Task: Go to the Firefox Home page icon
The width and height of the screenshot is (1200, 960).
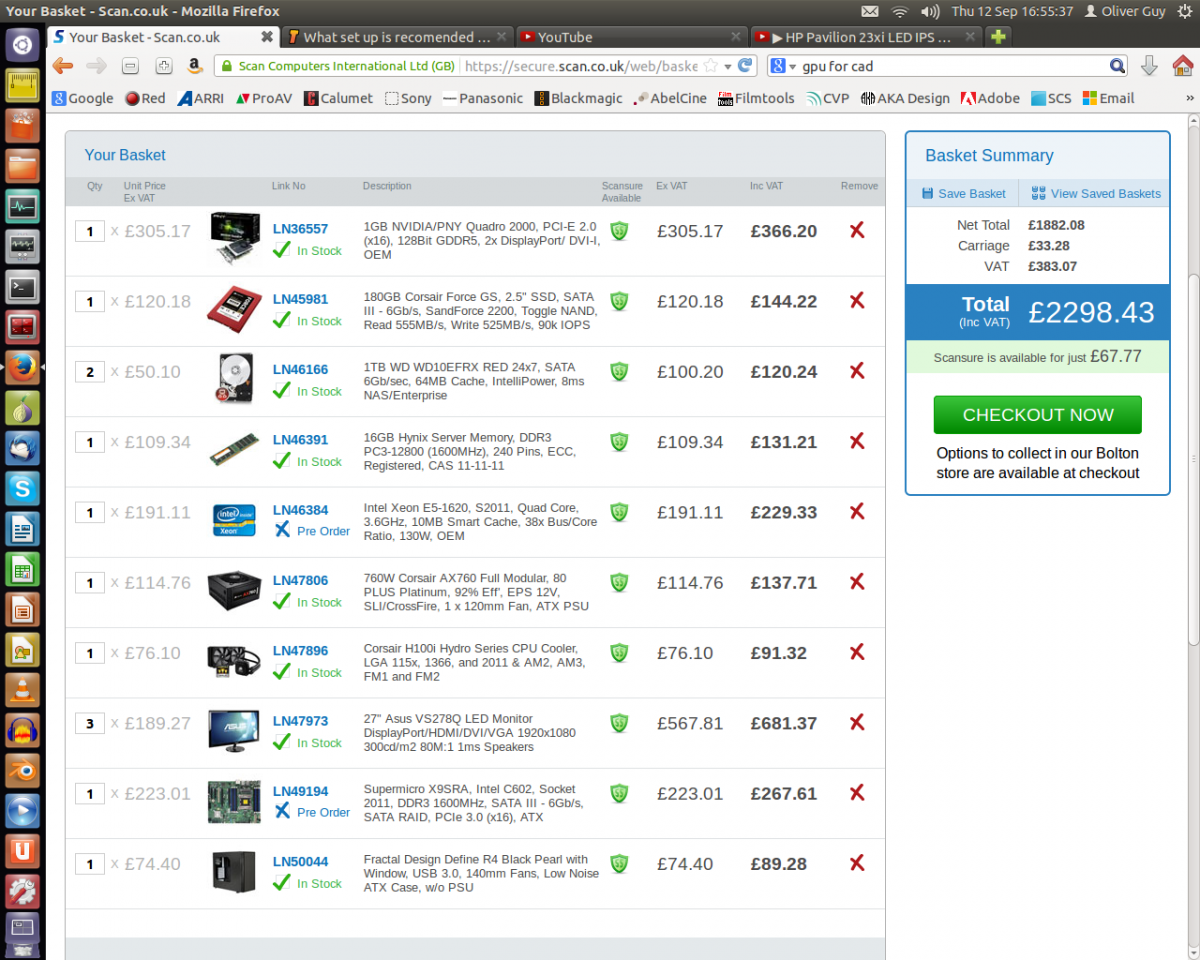Action: (x=1182, y=66)
